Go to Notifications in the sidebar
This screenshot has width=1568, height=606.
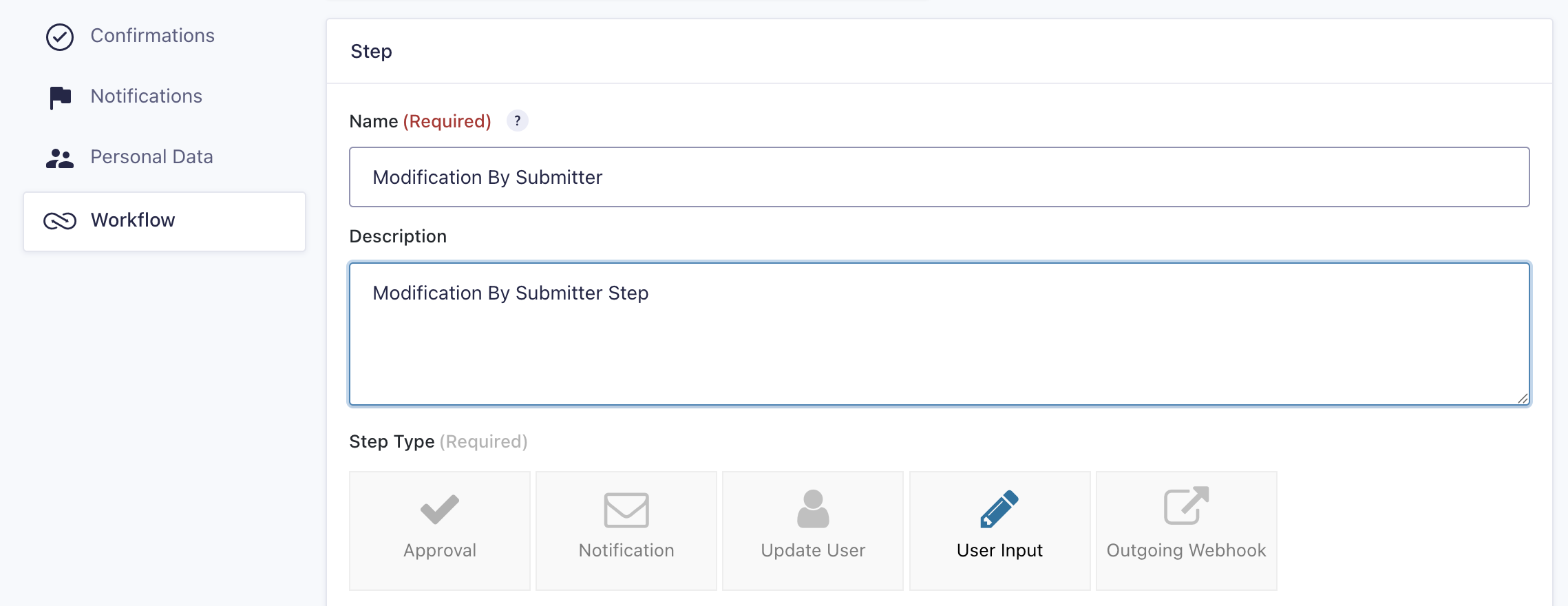pos(146,96)
